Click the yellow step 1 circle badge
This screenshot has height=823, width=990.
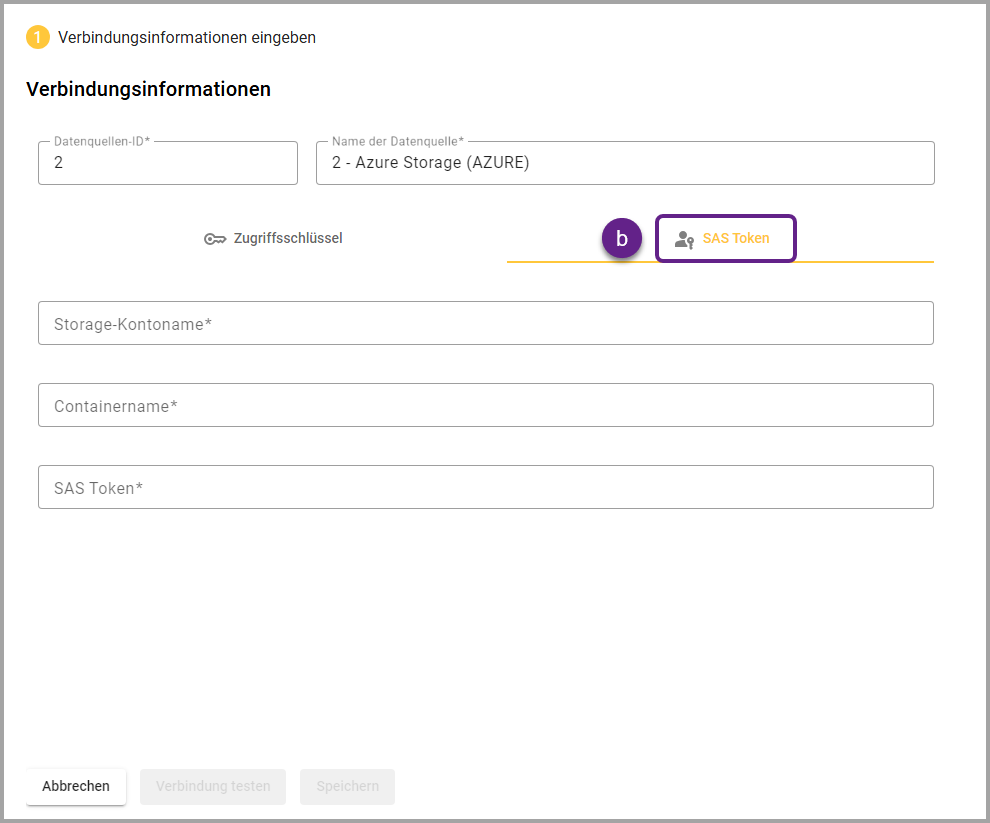[x=38, y=37]
